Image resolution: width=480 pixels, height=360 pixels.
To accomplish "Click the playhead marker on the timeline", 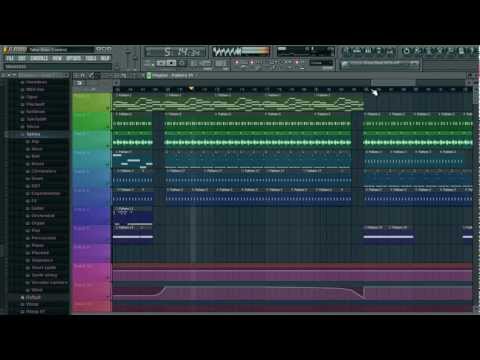I will (191, 88).
